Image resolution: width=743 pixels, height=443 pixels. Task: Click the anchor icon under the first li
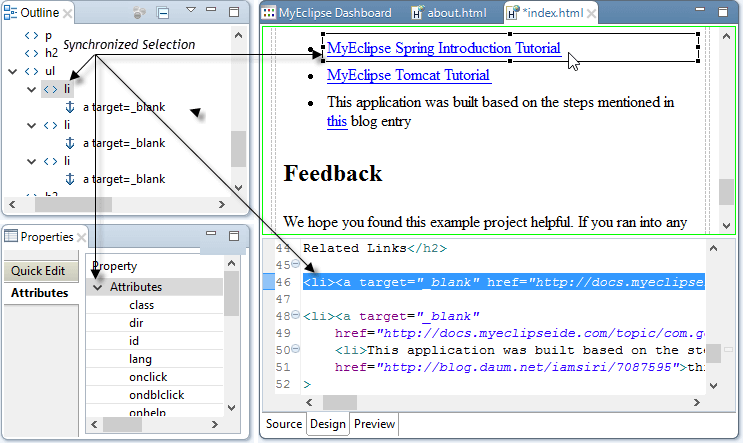[70, 107]
